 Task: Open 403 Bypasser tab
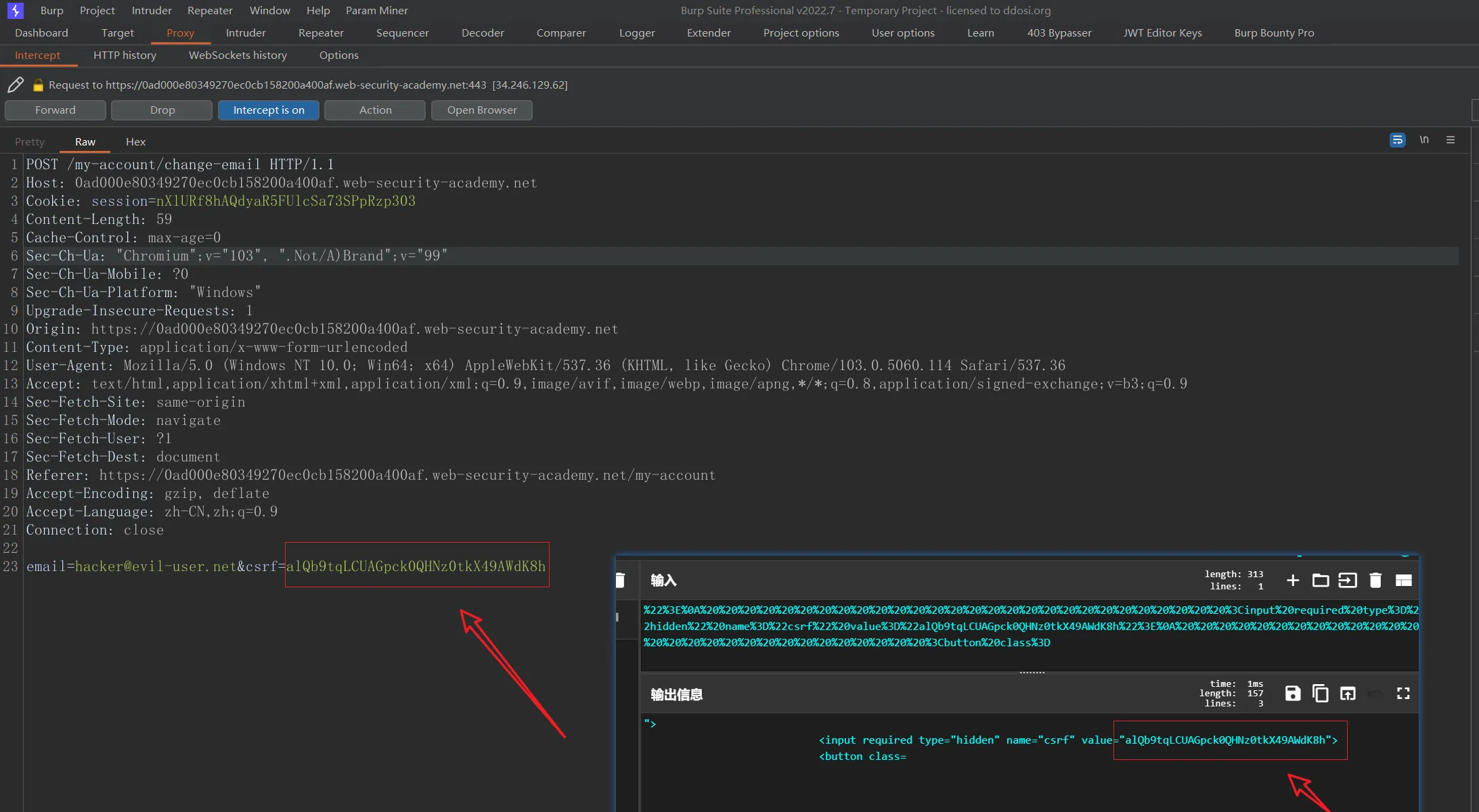tap(1059, 32)
